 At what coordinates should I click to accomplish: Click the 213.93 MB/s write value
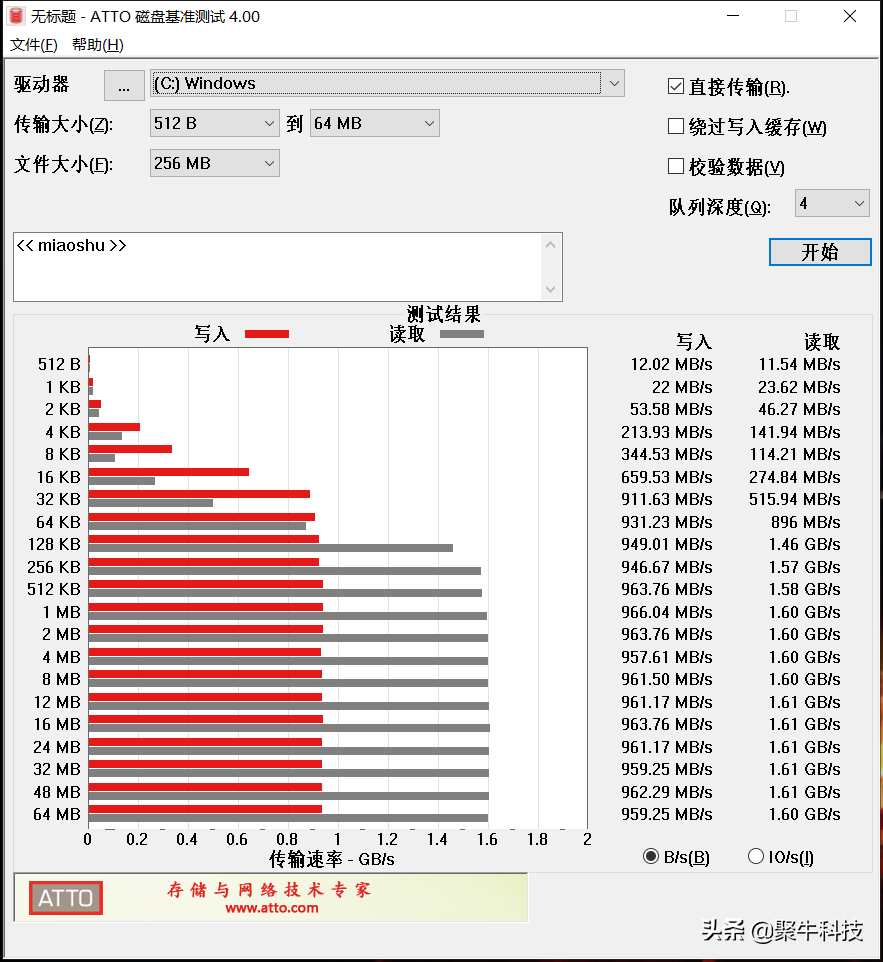pyautogui.click(x=666, y=433)
